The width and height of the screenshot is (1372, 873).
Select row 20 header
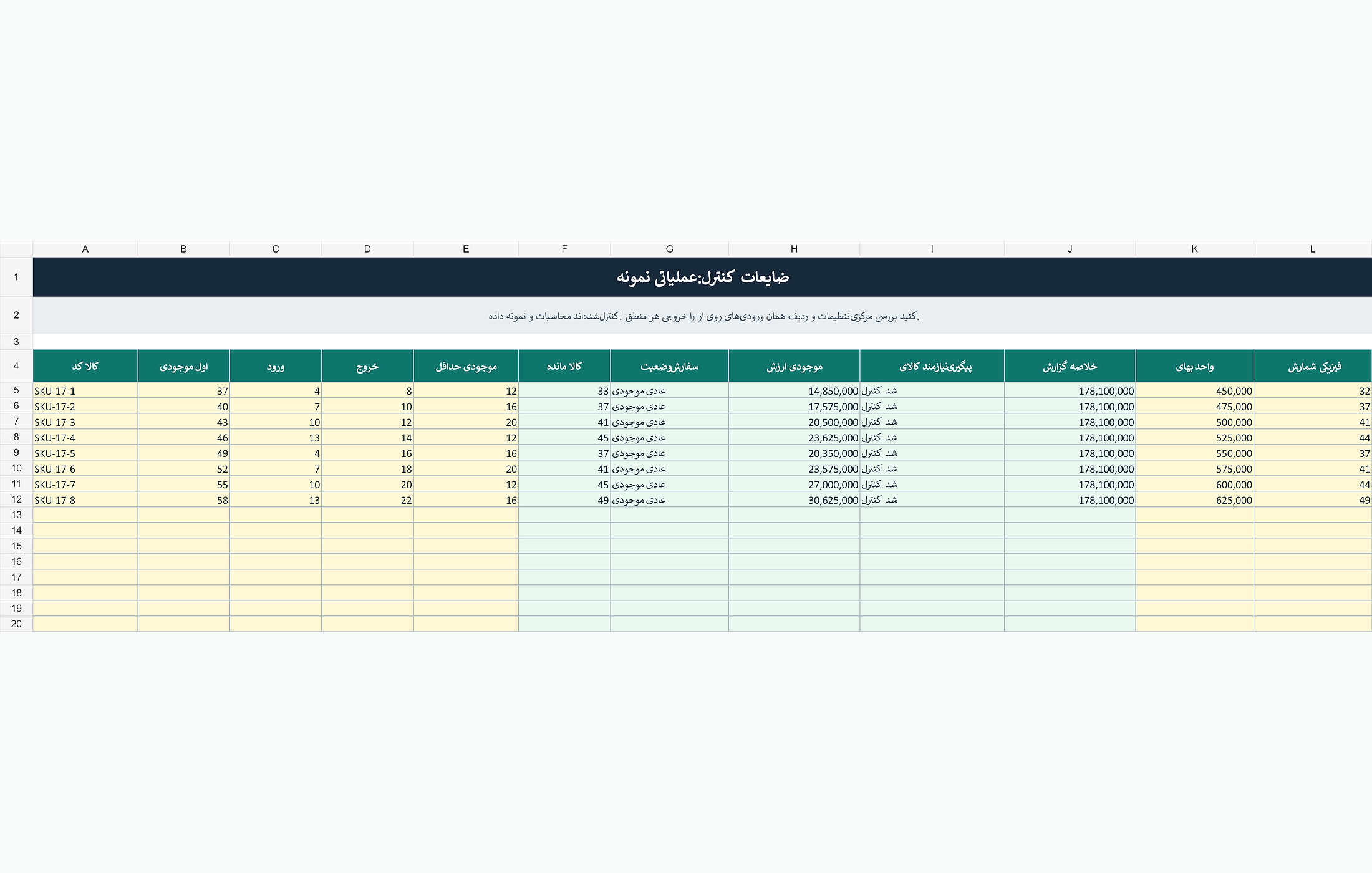point(16,624)
